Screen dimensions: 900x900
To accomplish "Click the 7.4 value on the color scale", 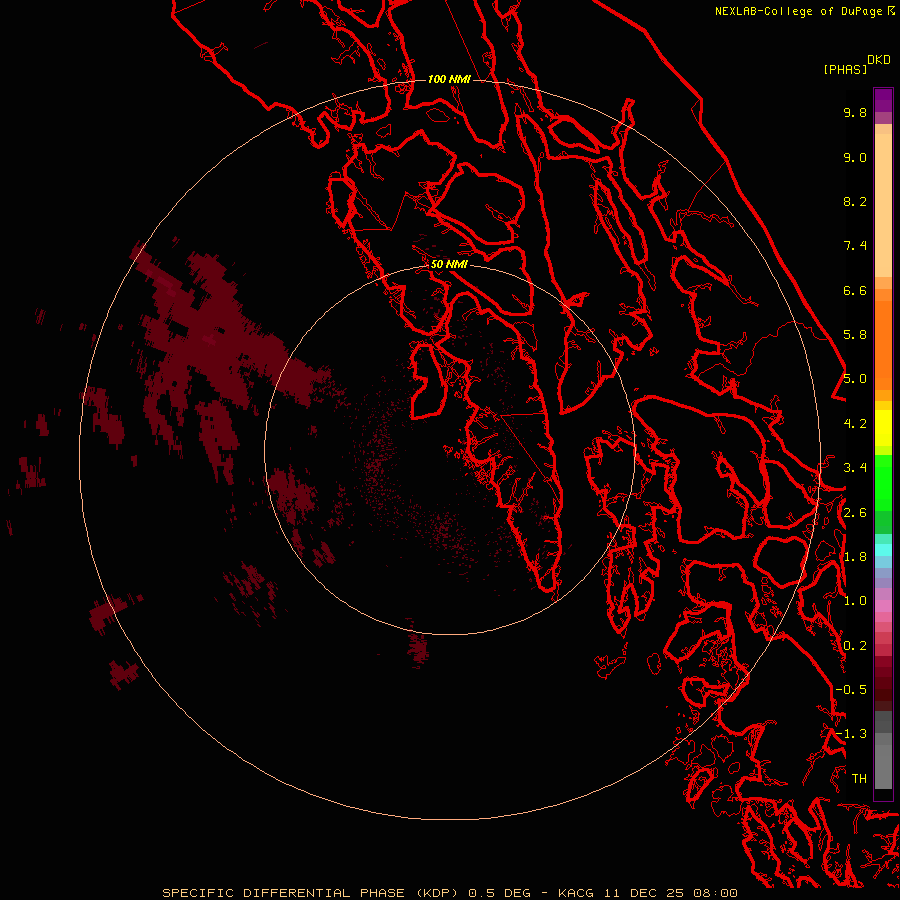I will (x=855, y=246).
